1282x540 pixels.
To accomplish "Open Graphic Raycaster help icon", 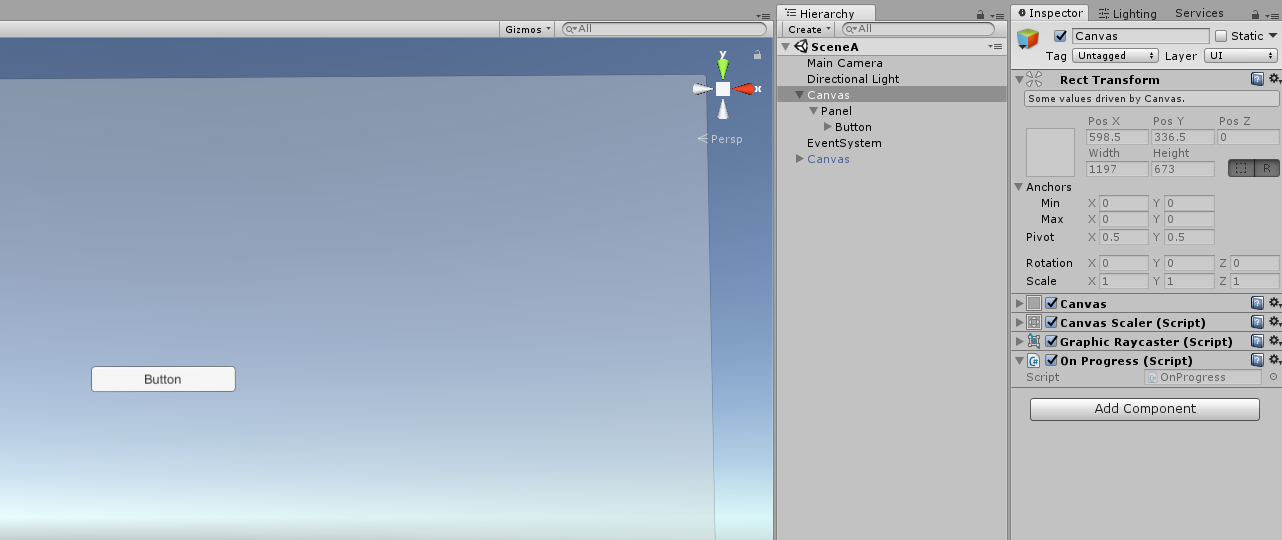I will (1257, 341).
